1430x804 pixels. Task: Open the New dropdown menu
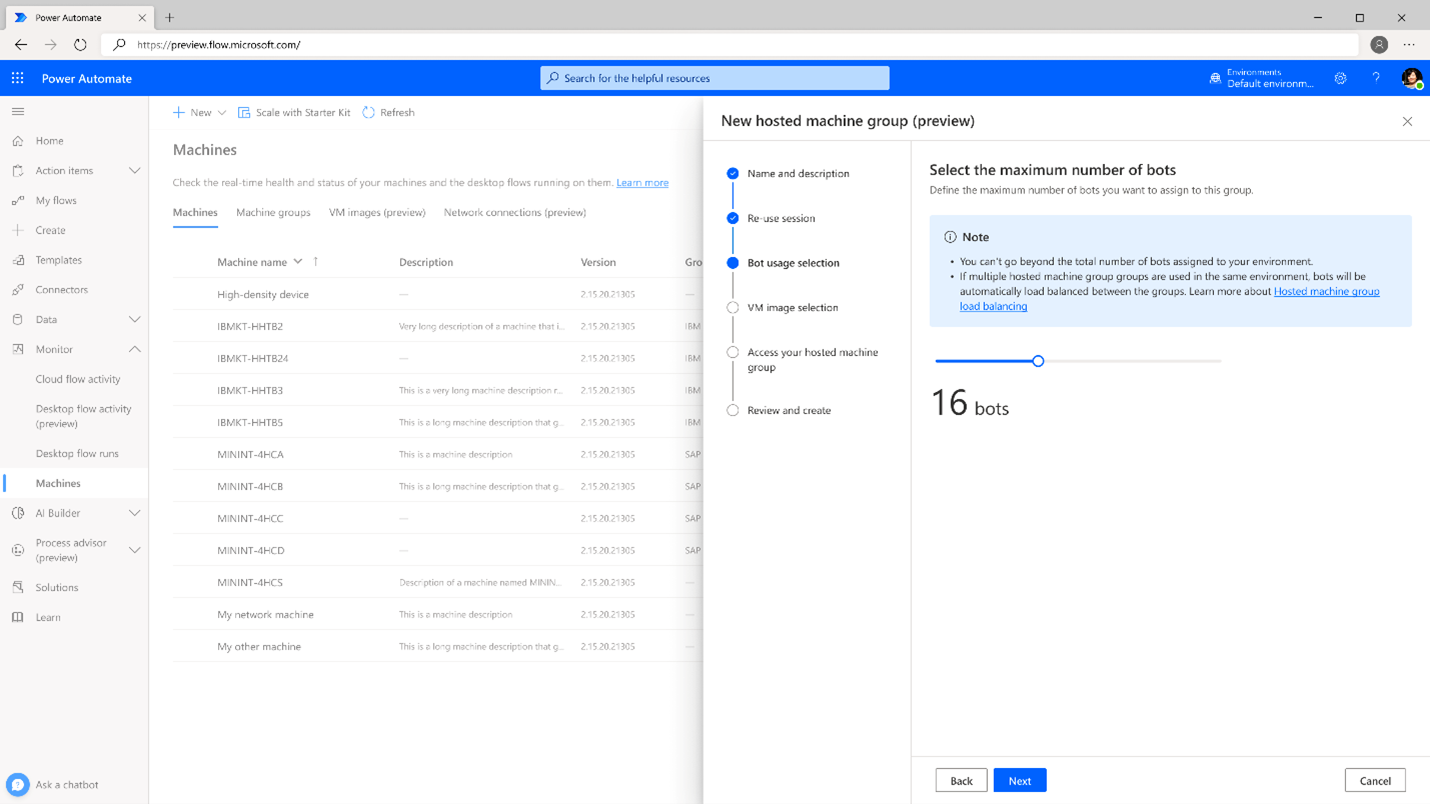coord(199,112)
